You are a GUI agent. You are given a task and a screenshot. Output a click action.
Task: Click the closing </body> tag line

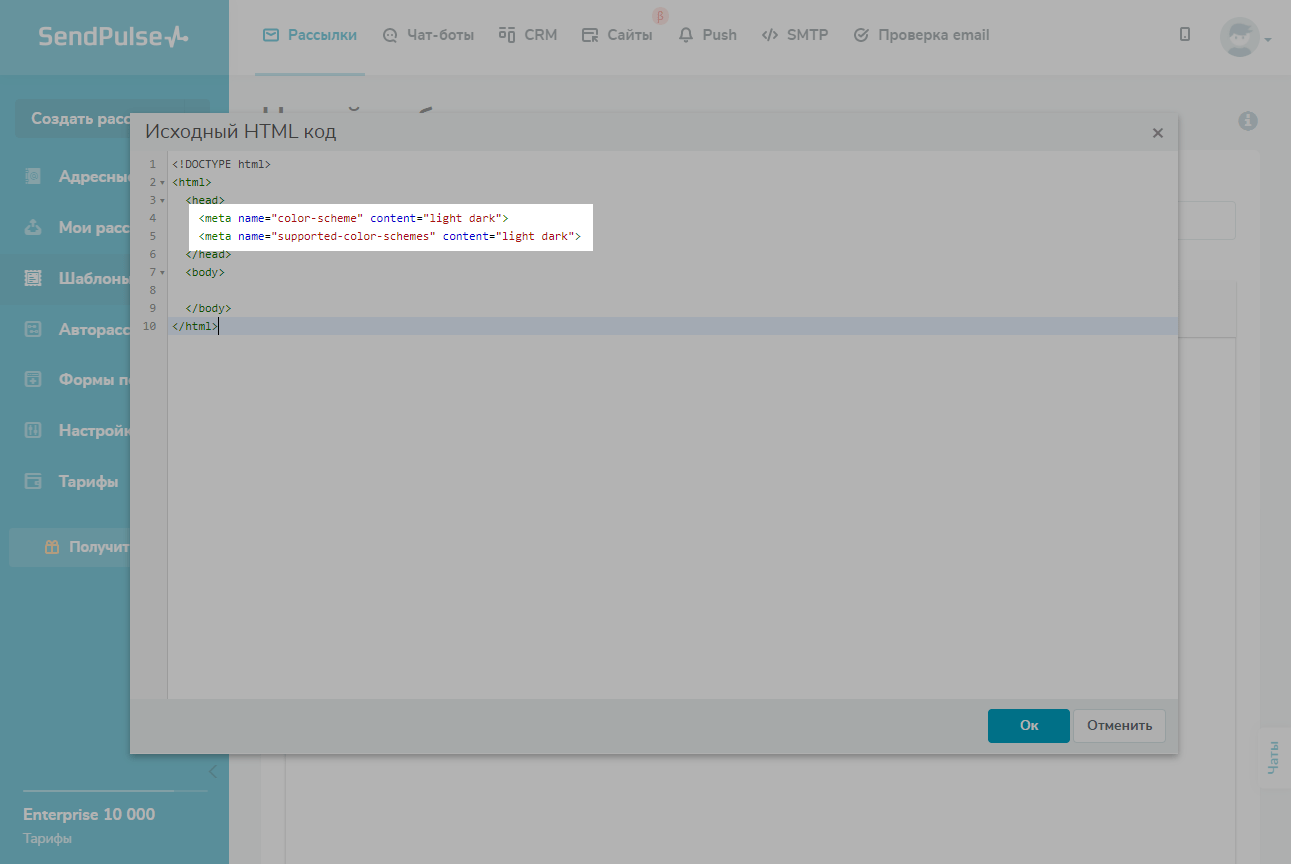click(208, 308)
